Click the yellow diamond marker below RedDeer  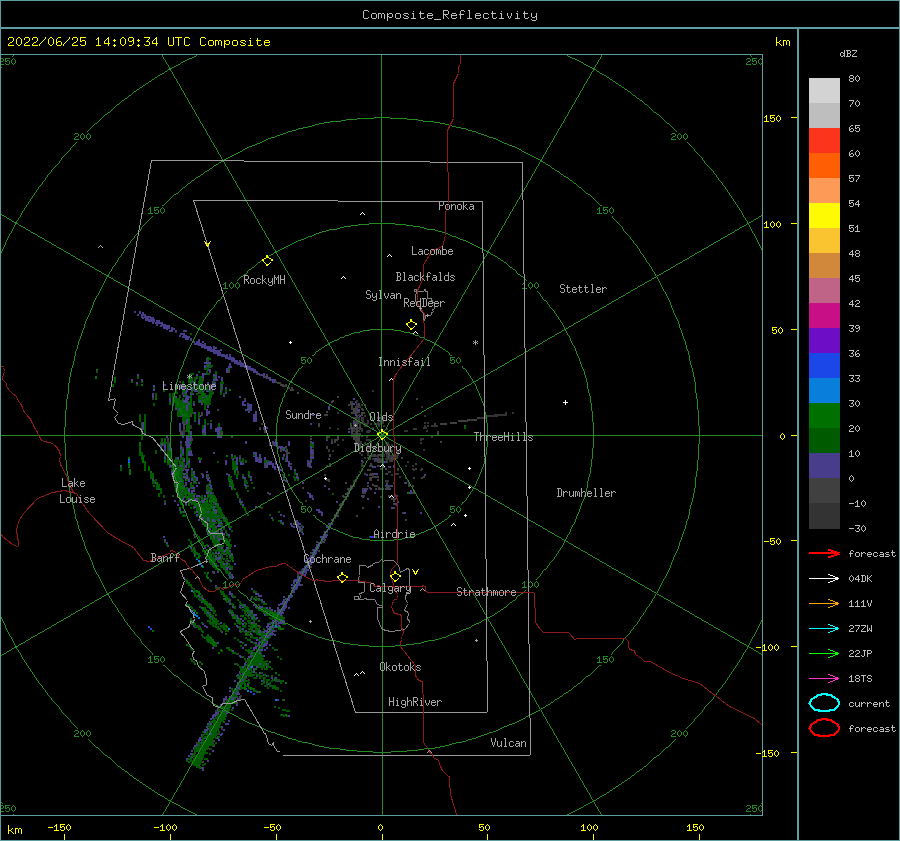tap(411, 325)
